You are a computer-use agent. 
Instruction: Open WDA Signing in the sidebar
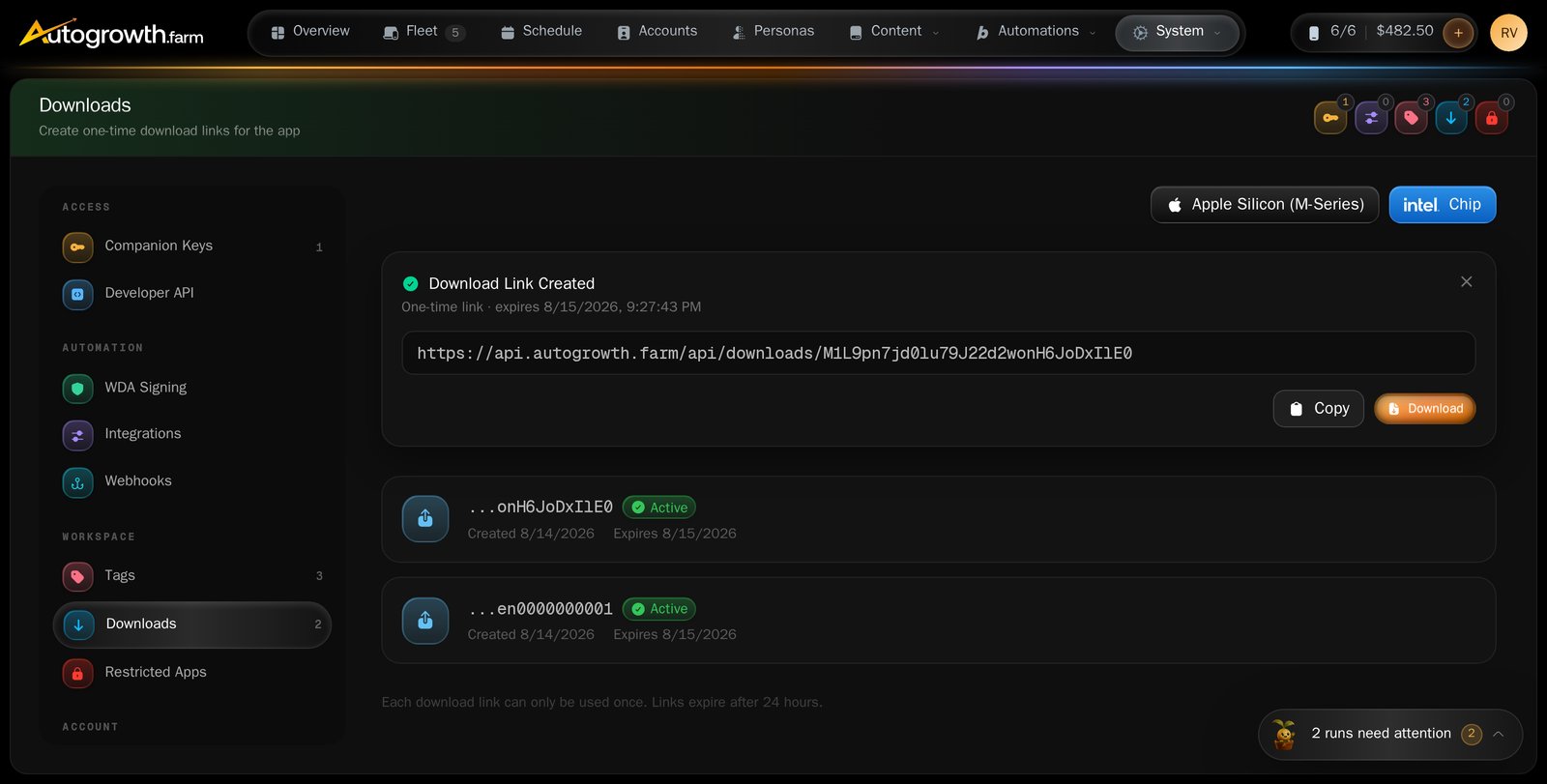pos(192,388)
